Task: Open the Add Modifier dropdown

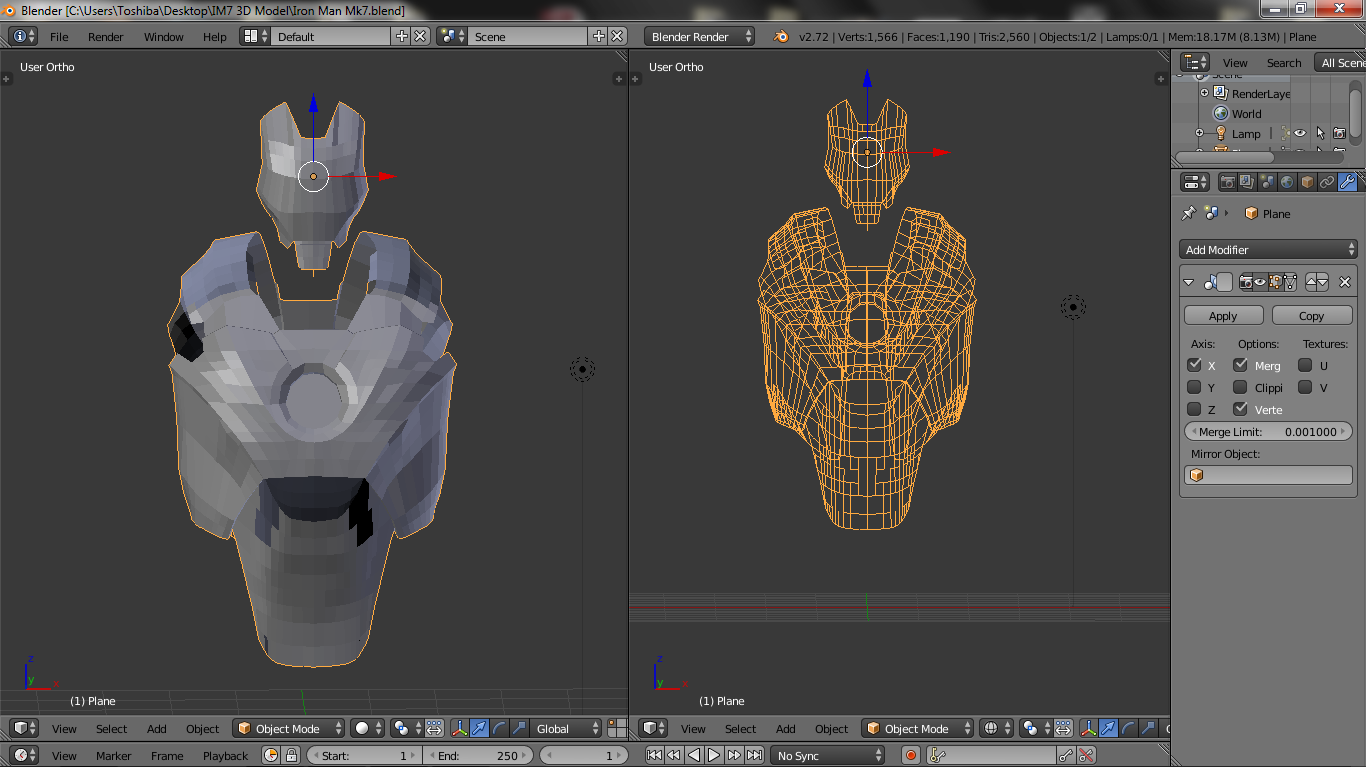Action: [x=1268, y=250]
